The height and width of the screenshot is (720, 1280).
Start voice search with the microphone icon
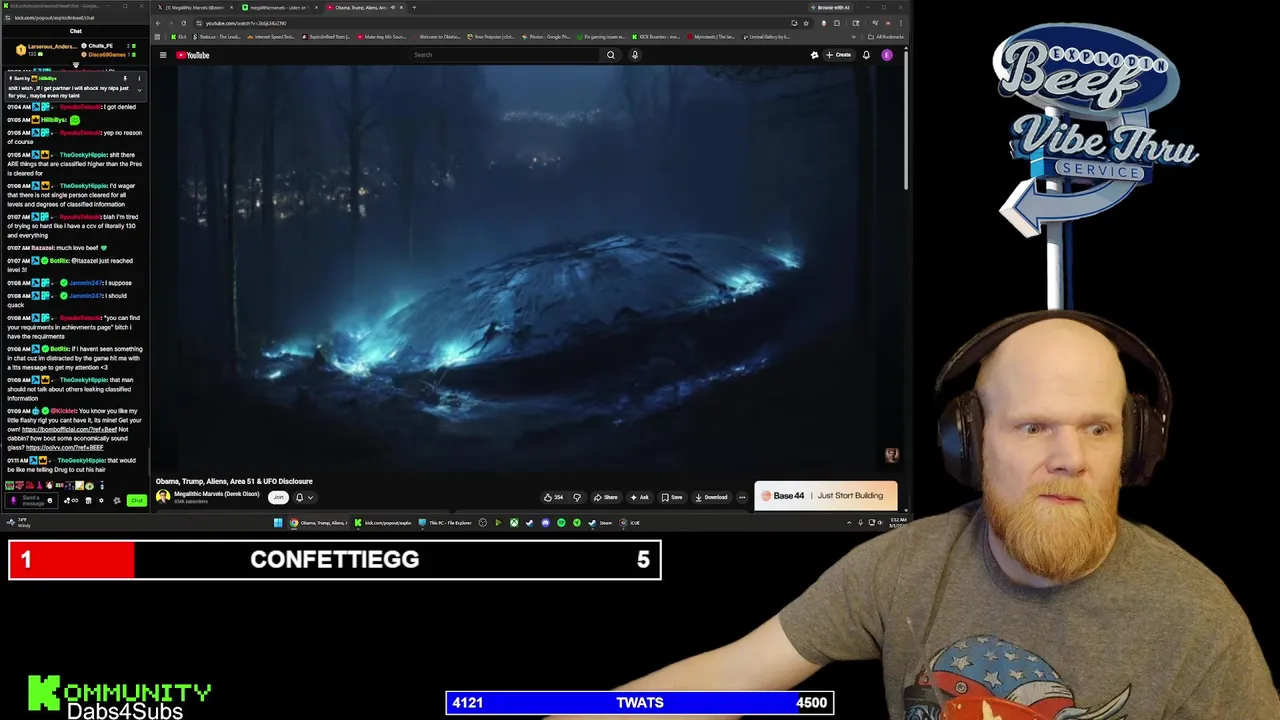pos(634,55)
